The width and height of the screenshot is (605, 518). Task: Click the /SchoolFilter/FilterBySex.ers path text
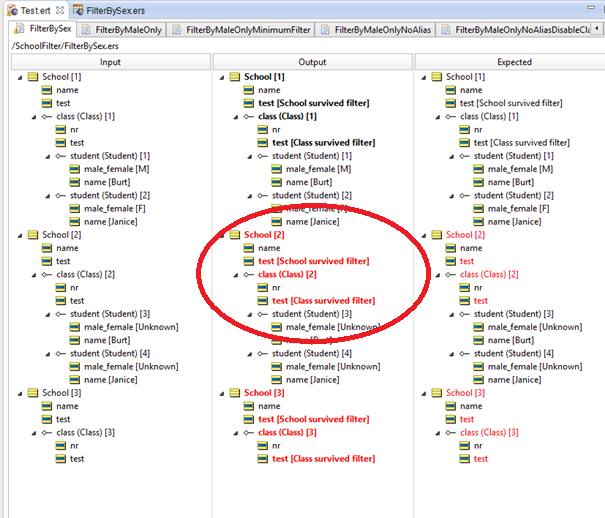[65, 46]
